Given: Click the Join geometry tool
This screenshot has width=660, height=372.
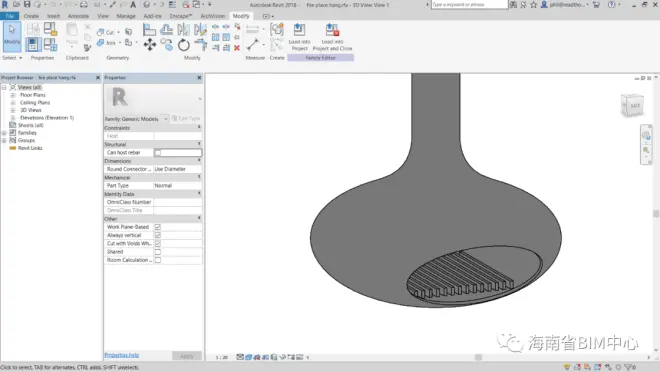Looking at the screenshot, I should [x=106, y=43].
